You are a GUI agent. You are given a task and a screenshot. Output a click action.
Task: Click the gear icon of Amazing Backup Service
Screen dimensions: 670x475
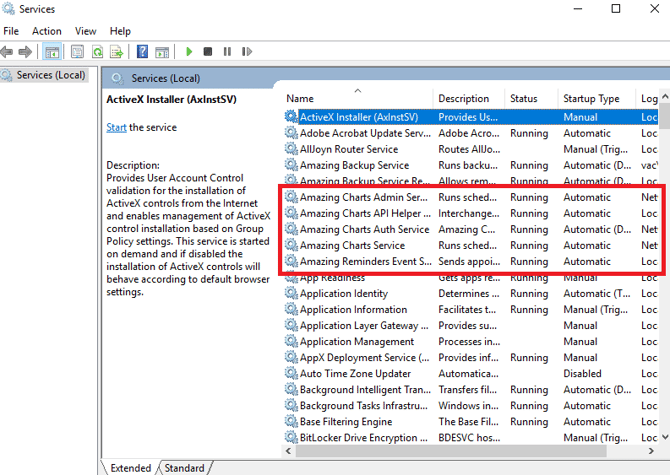pyautogui.click(x=291, y=165)
